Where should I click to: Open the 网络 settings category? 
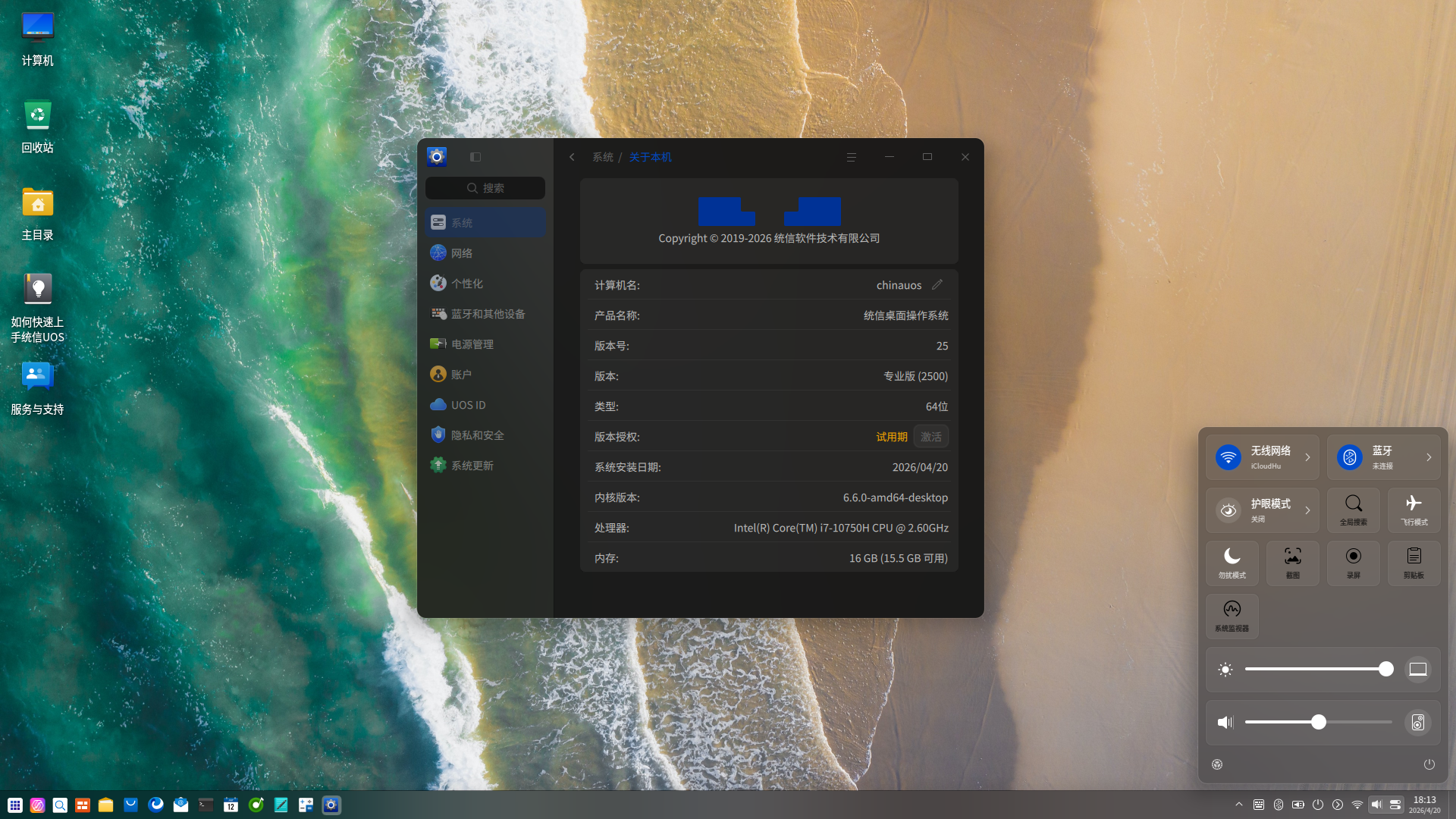pyautogui.click(x=485, y=253)
